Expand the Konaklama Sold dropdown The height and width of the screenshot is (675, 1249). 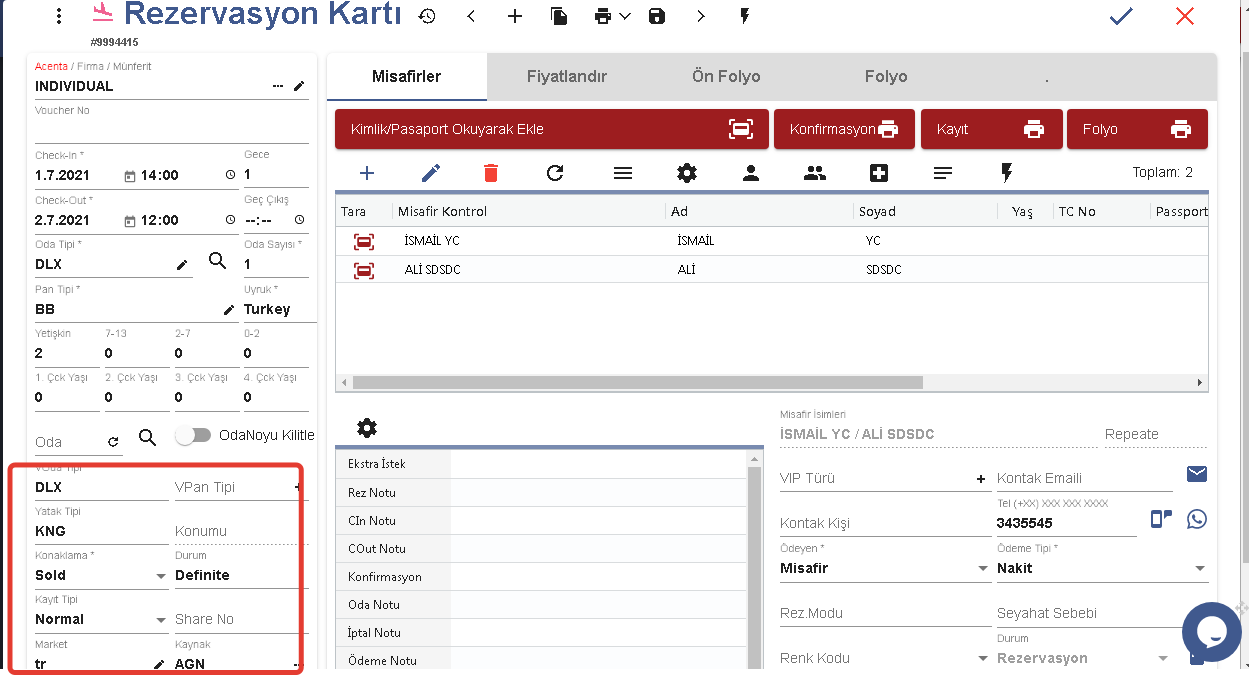(x=161, y=576)
